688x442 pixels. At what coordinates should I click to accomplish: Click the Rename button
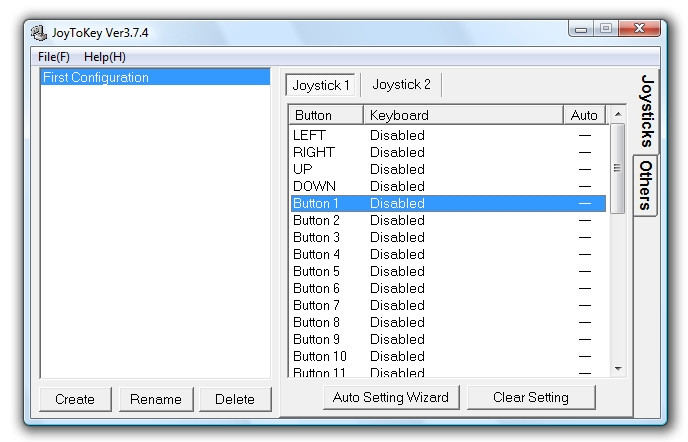coord(156,399)
